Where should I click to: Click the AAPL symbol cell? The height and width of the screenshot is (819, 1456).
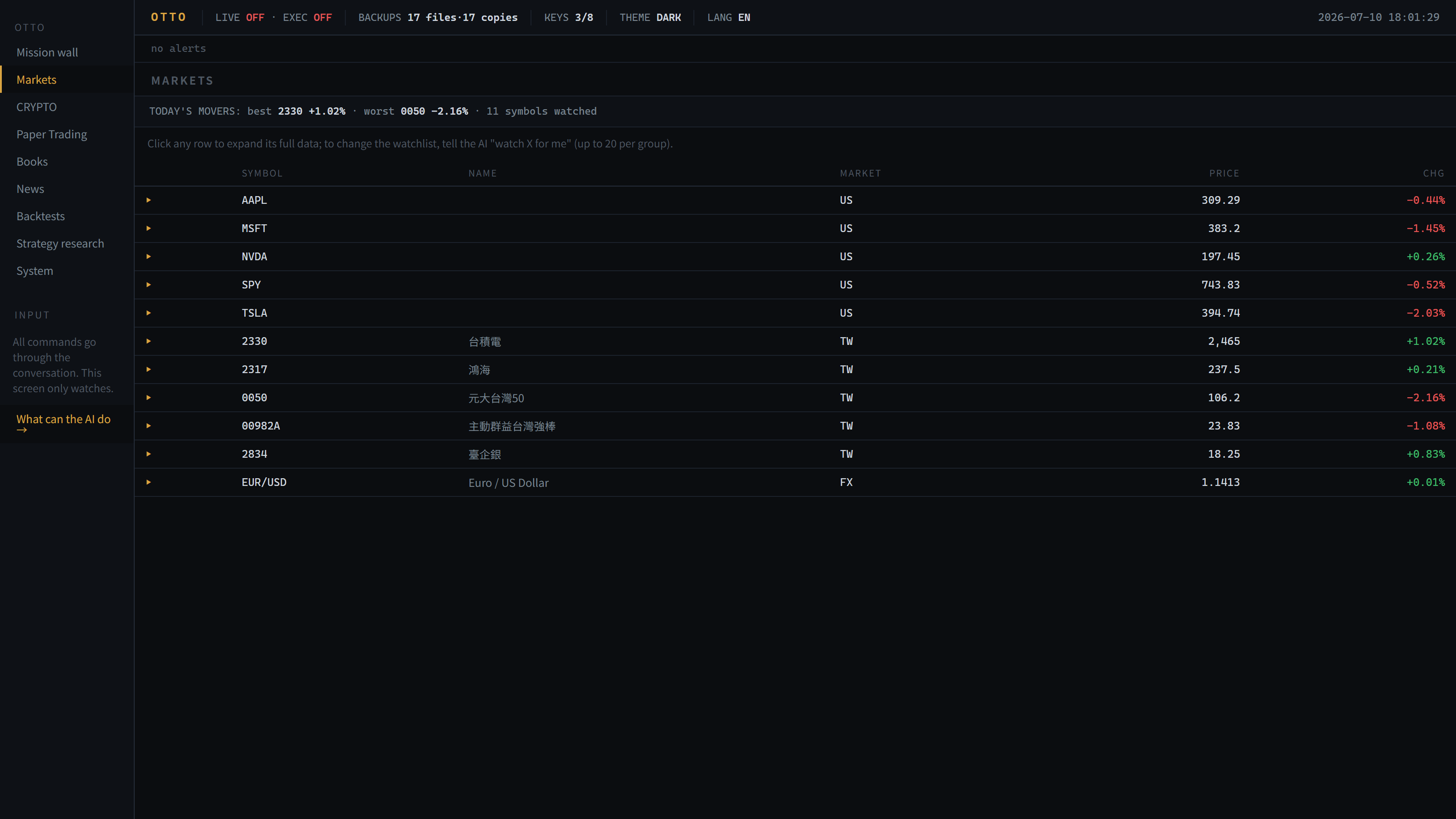(254, 200)
